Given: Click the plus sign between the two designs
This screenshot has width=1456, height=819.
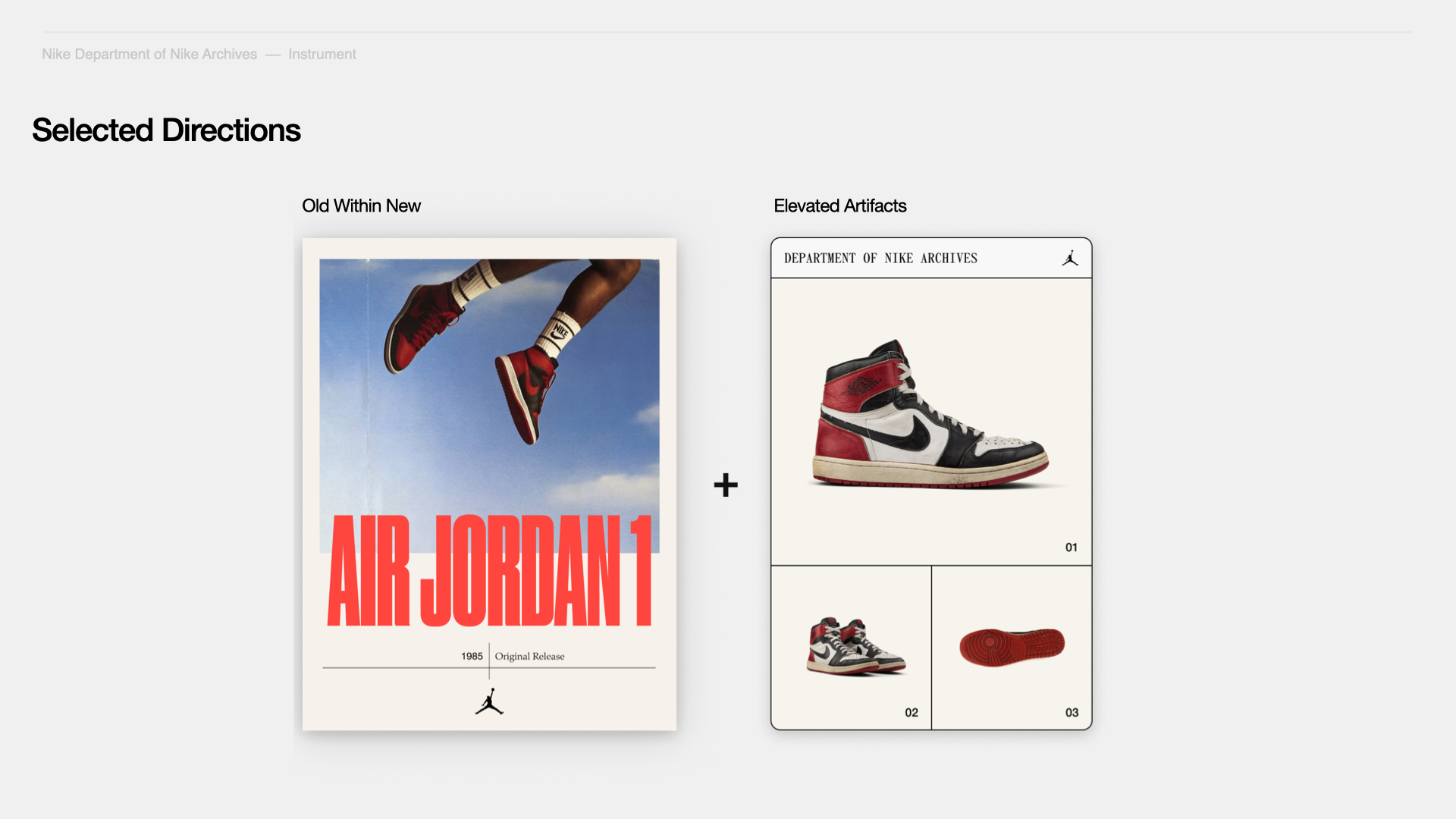Looking at the screenshot, I should tap(726, 485).
